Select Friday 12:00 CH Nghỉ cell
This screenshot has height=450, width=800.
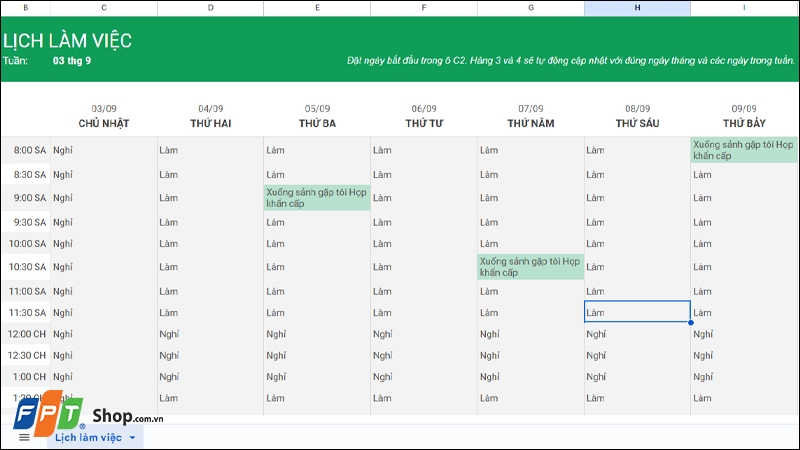[637, 334]
